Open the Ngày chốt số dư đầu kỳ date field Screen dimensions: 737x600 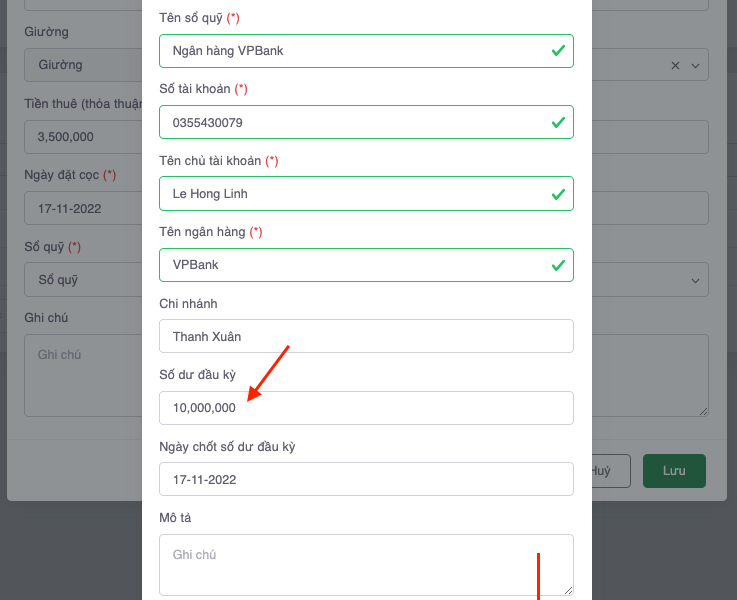[x=366, y=479]
